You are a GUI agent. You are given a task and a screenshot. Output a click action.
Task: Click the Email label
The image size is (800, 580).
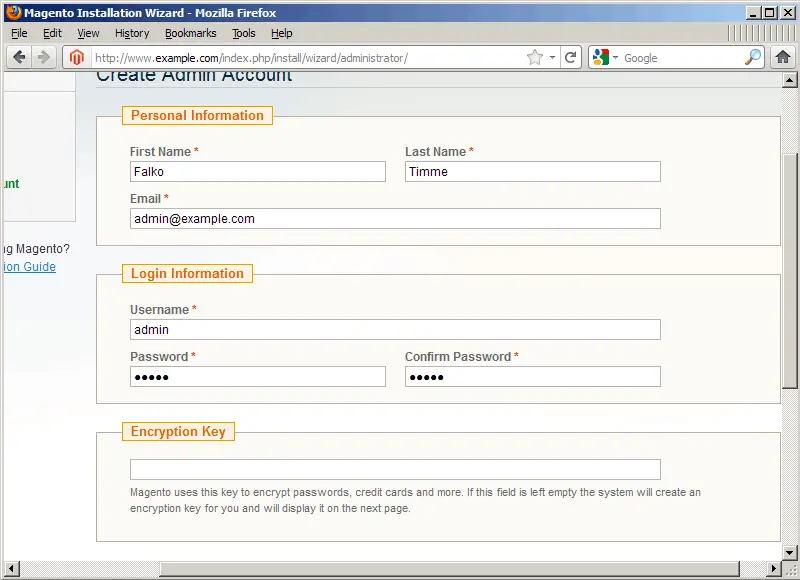[145, 198]
